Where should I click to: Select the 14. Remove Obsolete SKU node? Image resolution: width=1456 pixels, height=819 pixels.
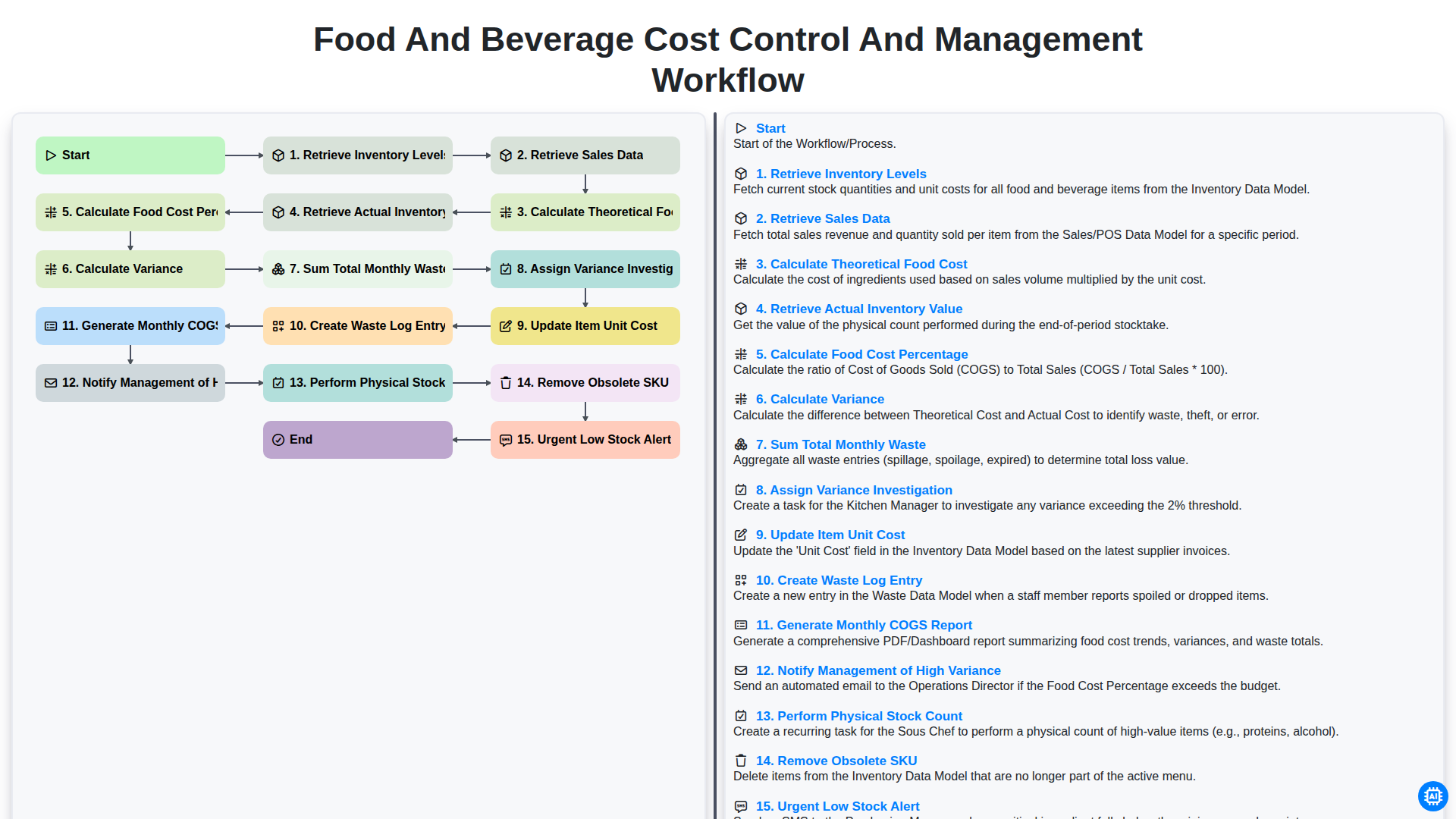[x=585, y=383]
